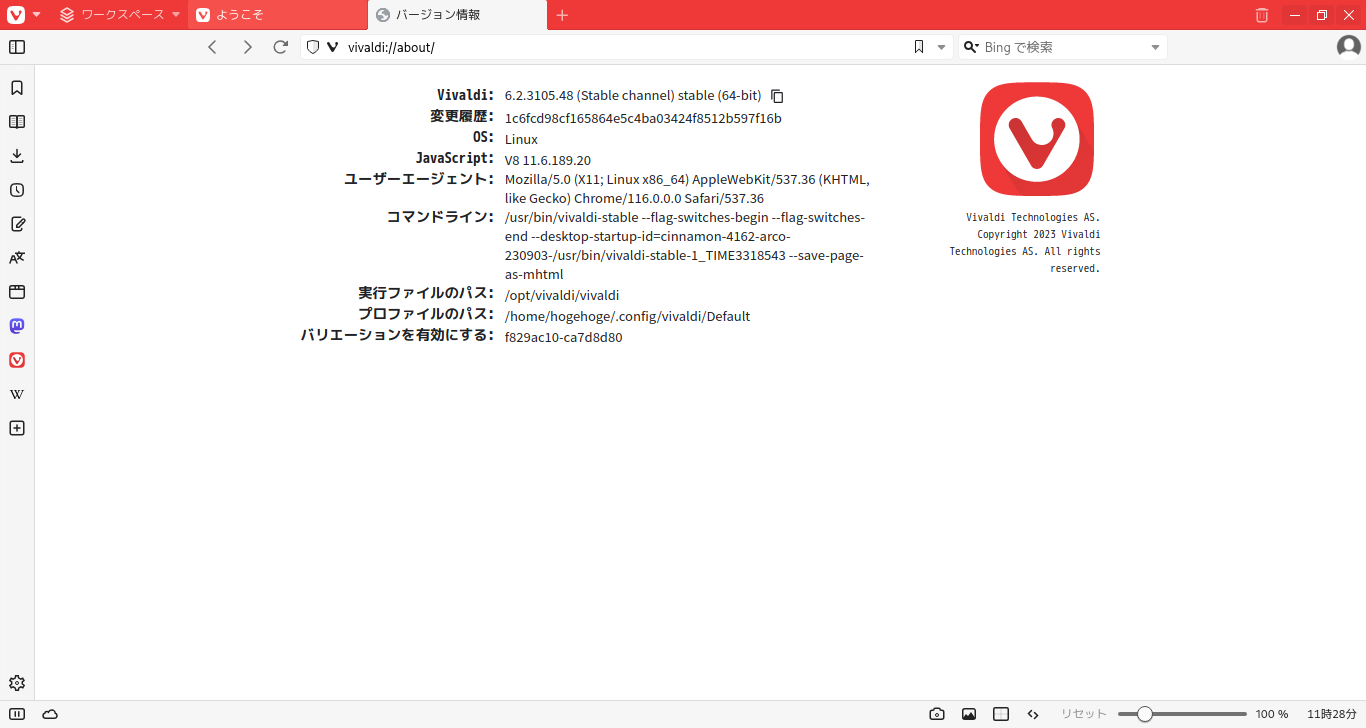This screenshot has height=728, width=1366.
Task: Open the page actions code icon
Action: [x=1033, y=714]
